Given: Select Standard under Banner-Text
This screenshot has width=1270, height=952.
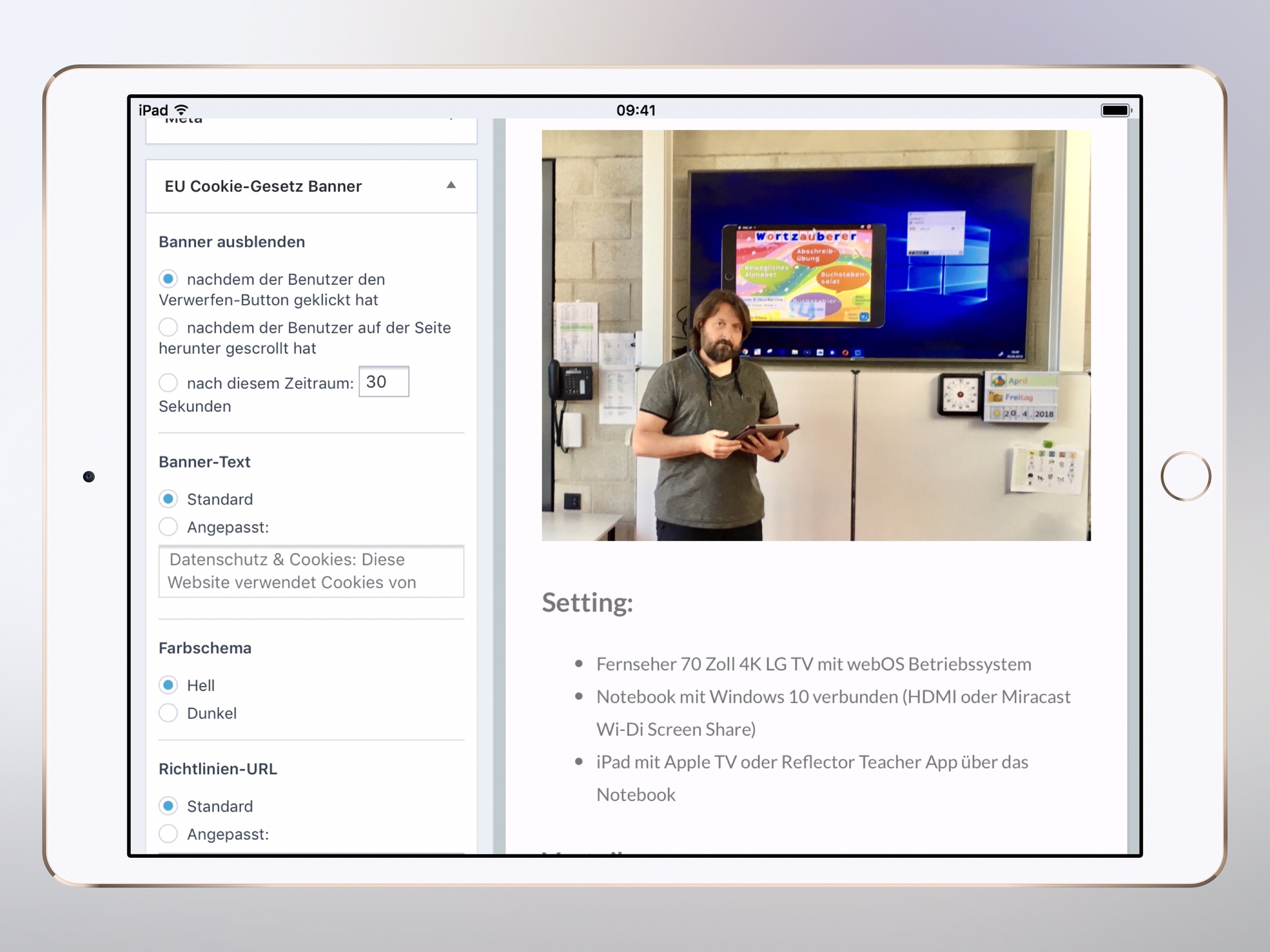Looking at the screenshot, I should point(168,499).
